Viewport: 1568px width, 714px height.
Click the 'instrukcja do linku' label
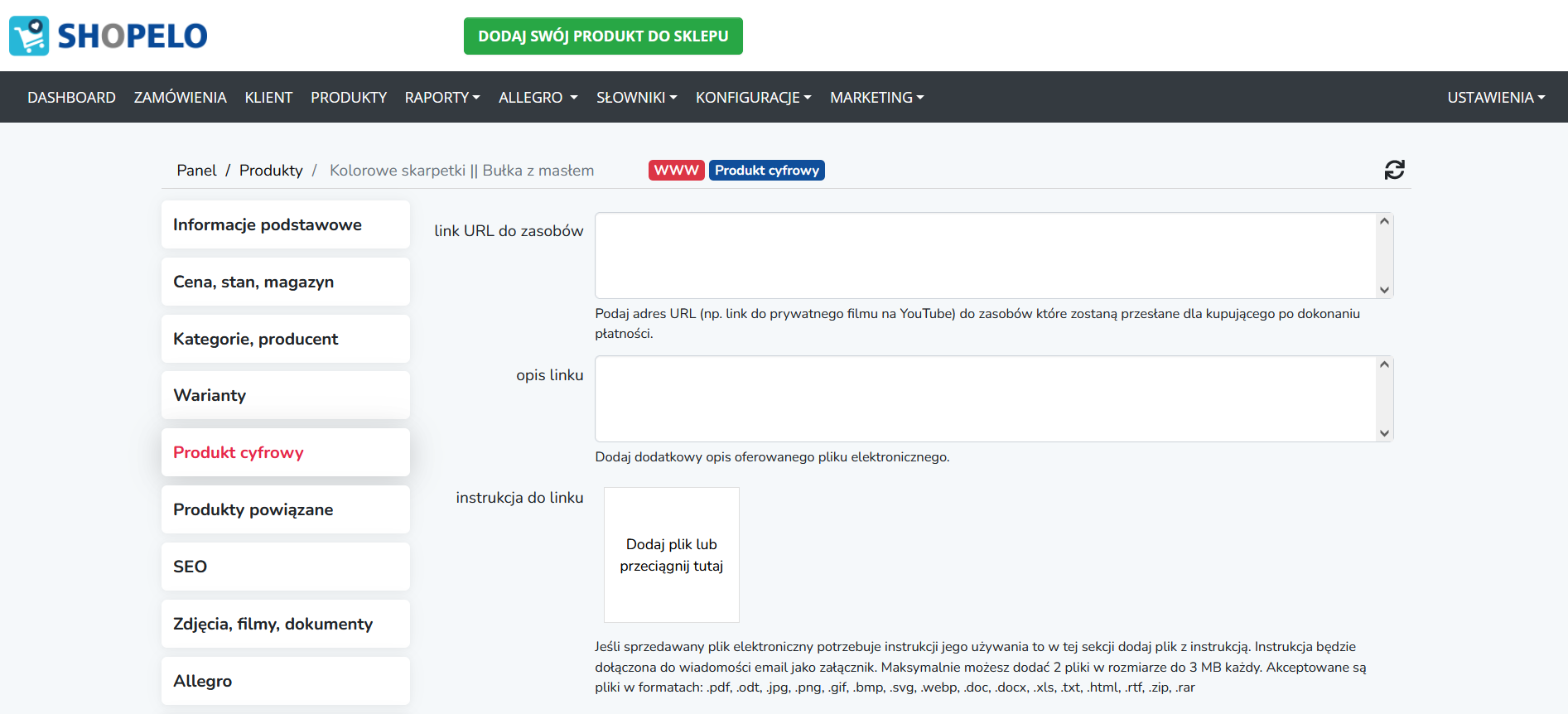(x=519, y=498)
